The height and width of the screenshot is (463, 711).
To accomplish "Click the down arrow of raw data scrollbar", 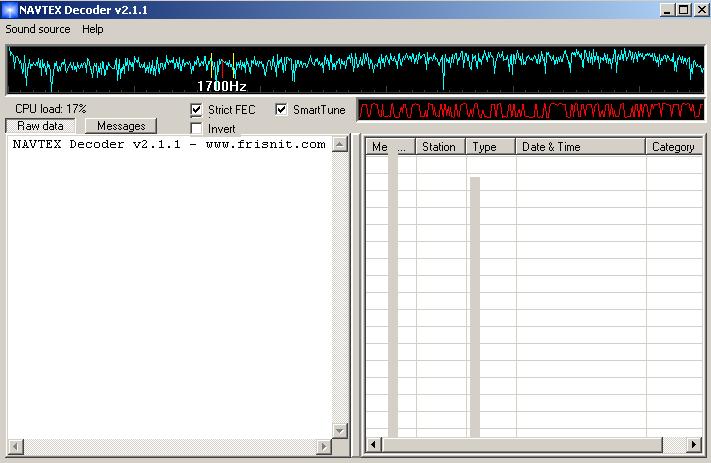I will (340, 430).
